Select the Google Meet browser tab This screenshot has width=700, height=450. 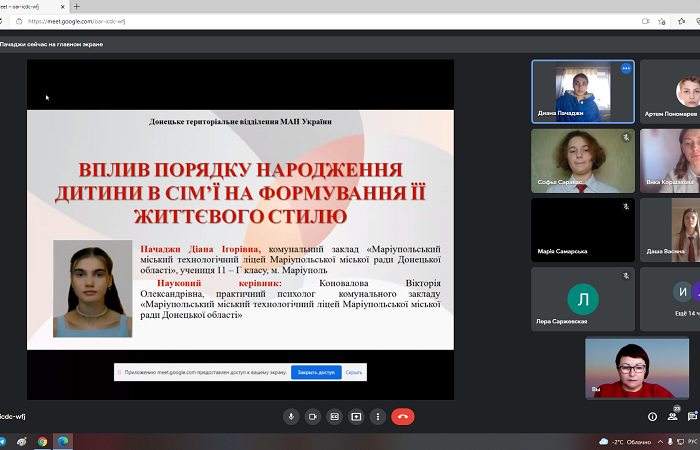[30, 6]
